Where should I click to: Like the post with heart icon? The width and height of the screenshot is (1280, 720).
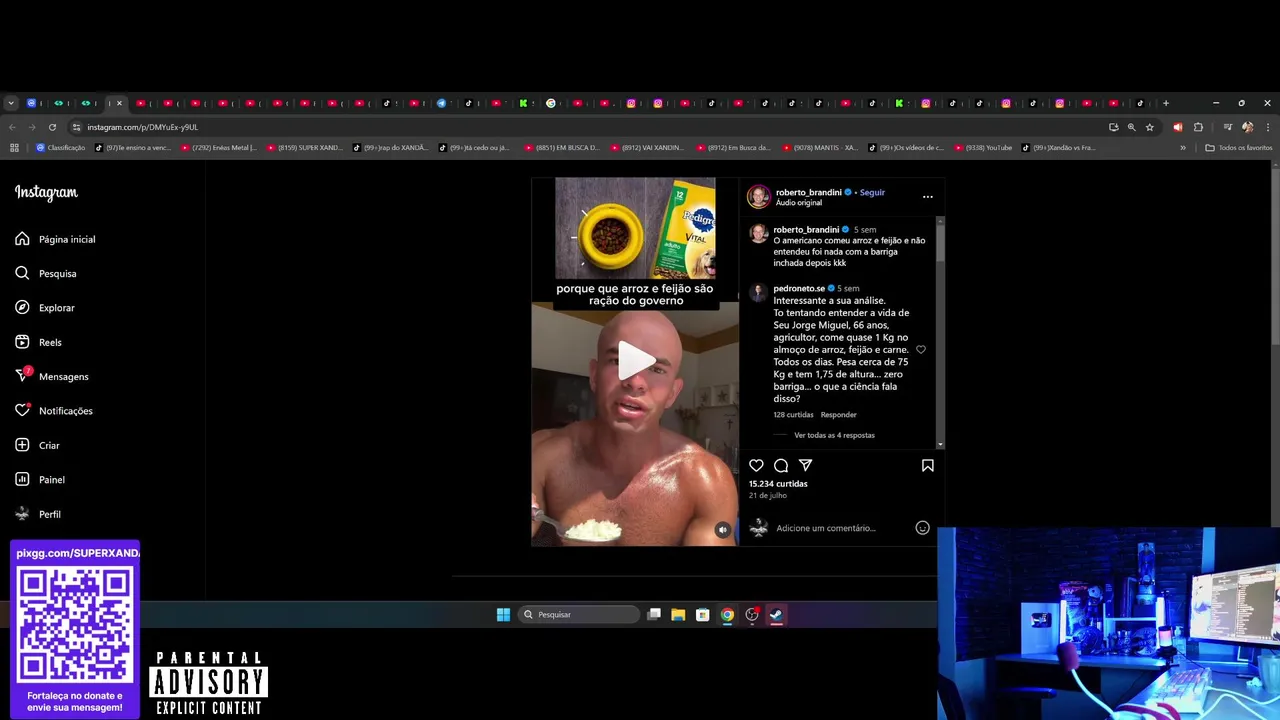(x=756, y=465)
